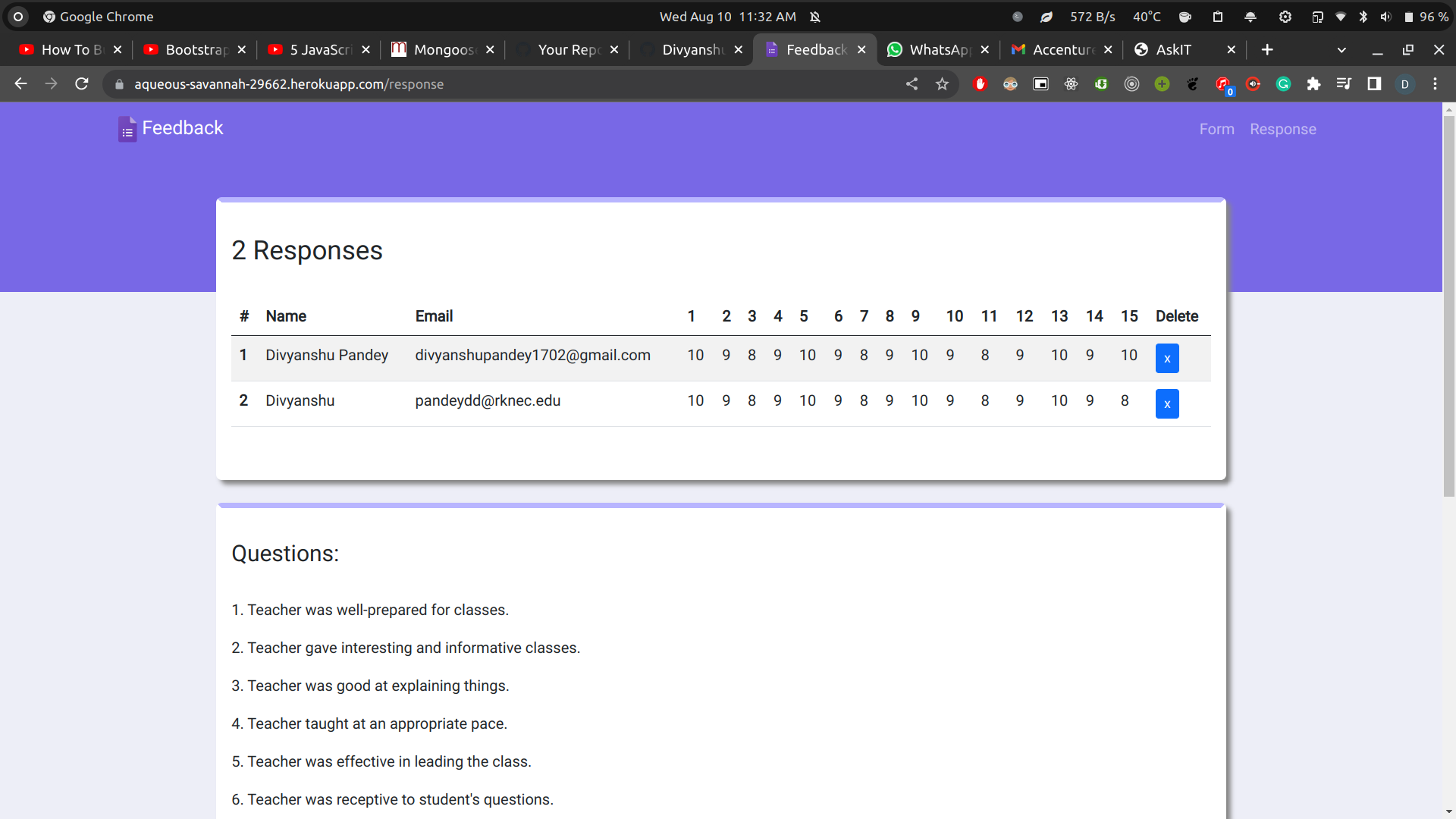The height and width of the screenshot is (819, 1456).
Task: Open the Chrome profile avatar icon
Action: [x=1405, y=84]
